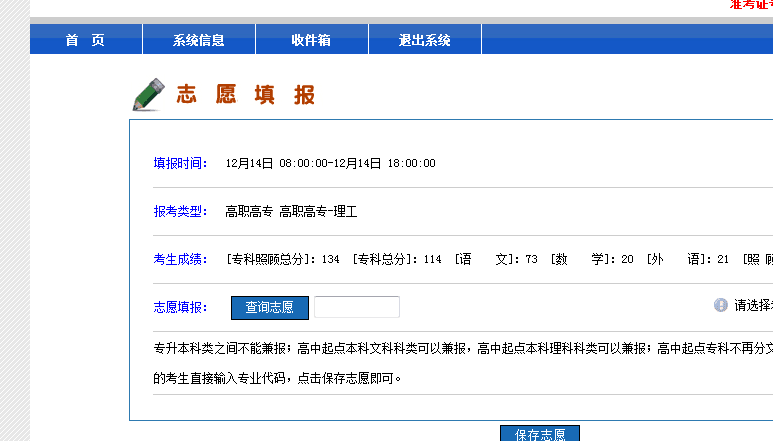Click the 外语 score value 21

(x=723, y=259)
